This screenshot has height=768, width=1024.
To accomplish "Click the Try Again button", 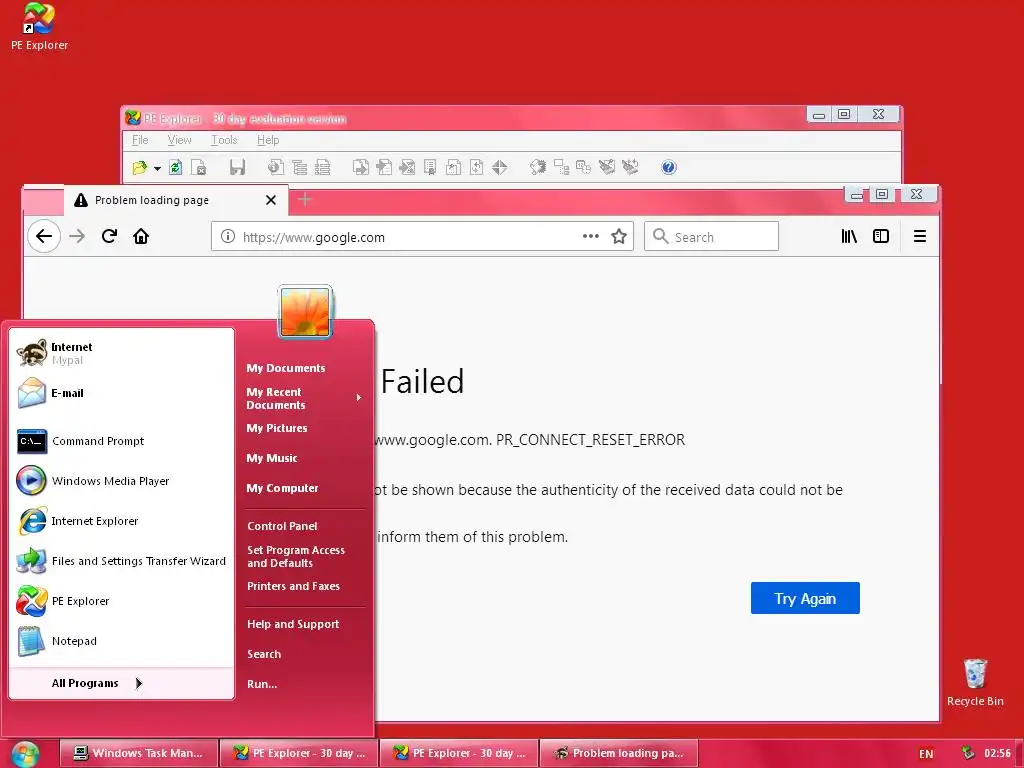I will point(805,598).
